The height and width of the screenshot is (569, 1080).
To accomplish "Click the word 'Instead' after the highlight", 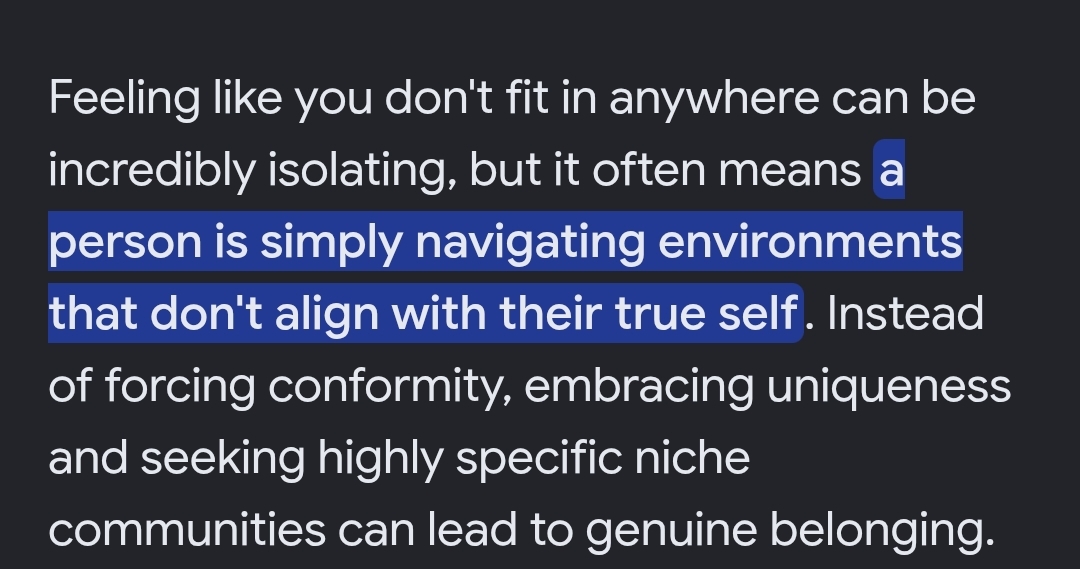I will click(x=905, y=313).
